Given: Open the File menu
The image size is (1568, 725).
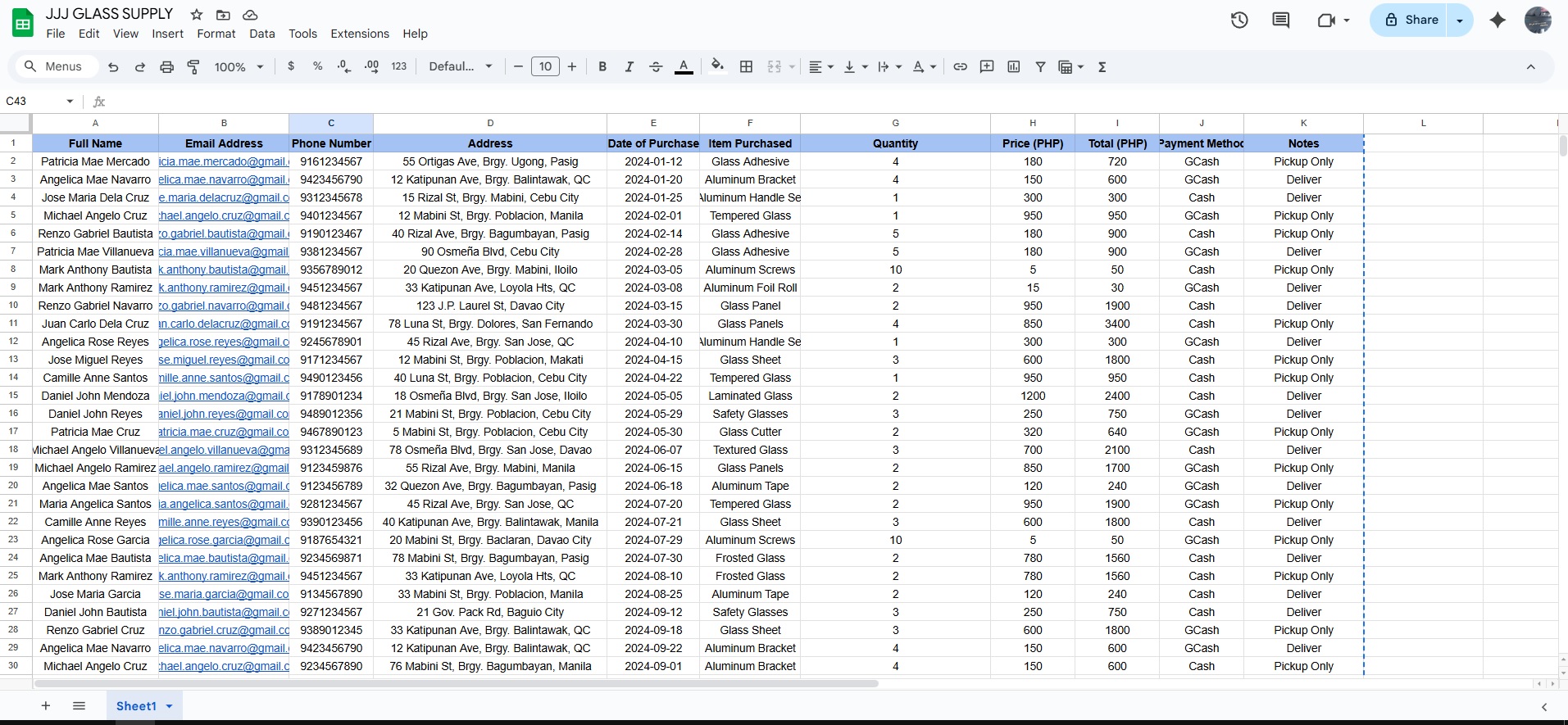Looking at the screenshot, I should point(56,34).
